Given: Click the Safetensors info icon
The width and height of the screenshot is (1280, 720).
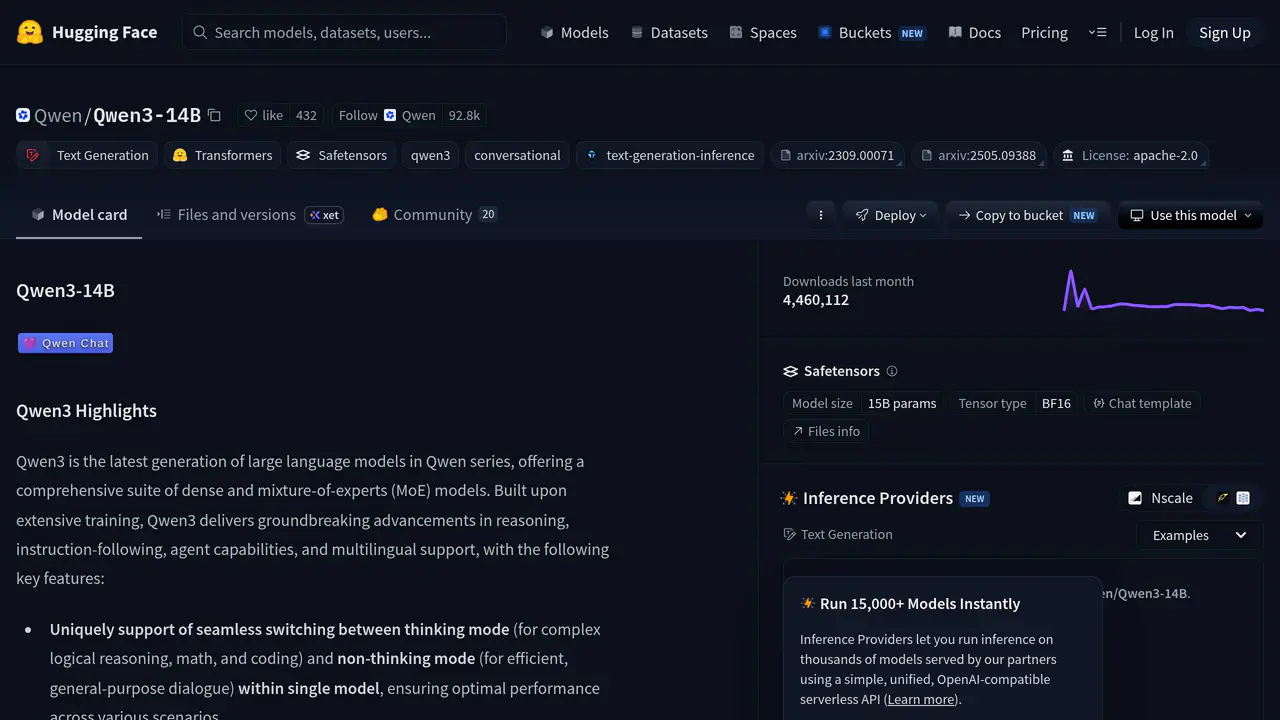Looking at the screenshot, I should [x=892, y=371].
